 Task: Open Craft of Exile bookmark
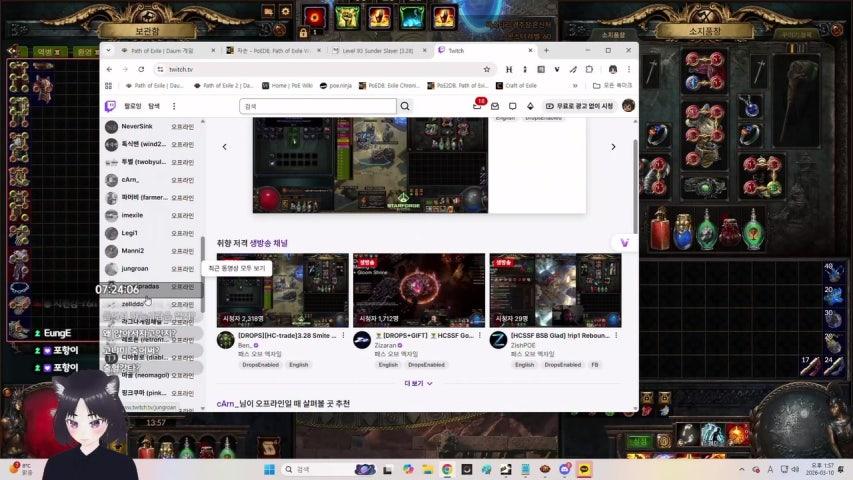point(516,85)
